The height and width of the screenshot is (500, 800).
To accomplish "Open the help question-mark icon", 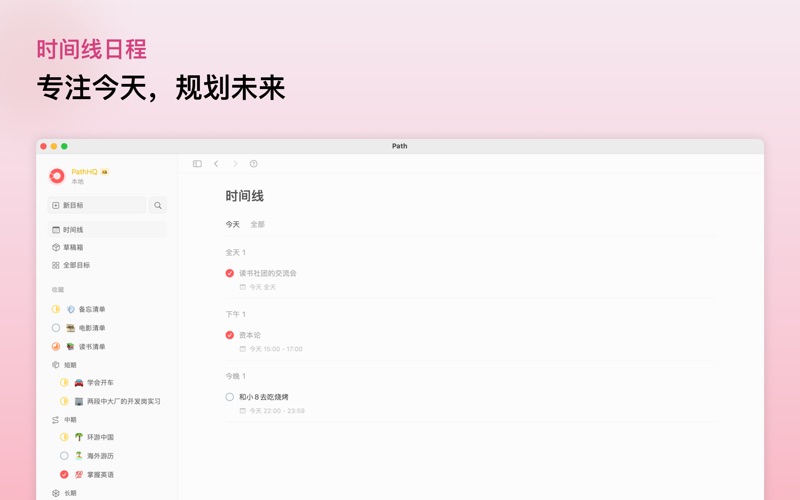I will 254,164.
